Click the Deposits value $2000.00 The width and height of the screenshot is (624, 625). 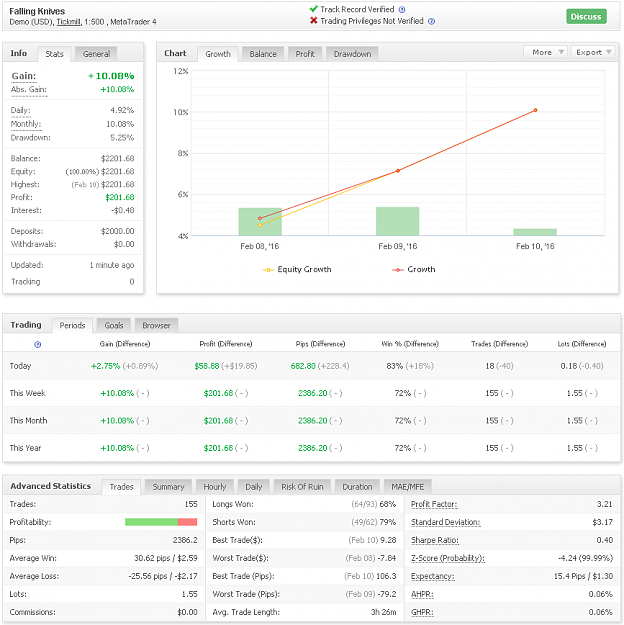pyautogui.click(x=117, y=231)
